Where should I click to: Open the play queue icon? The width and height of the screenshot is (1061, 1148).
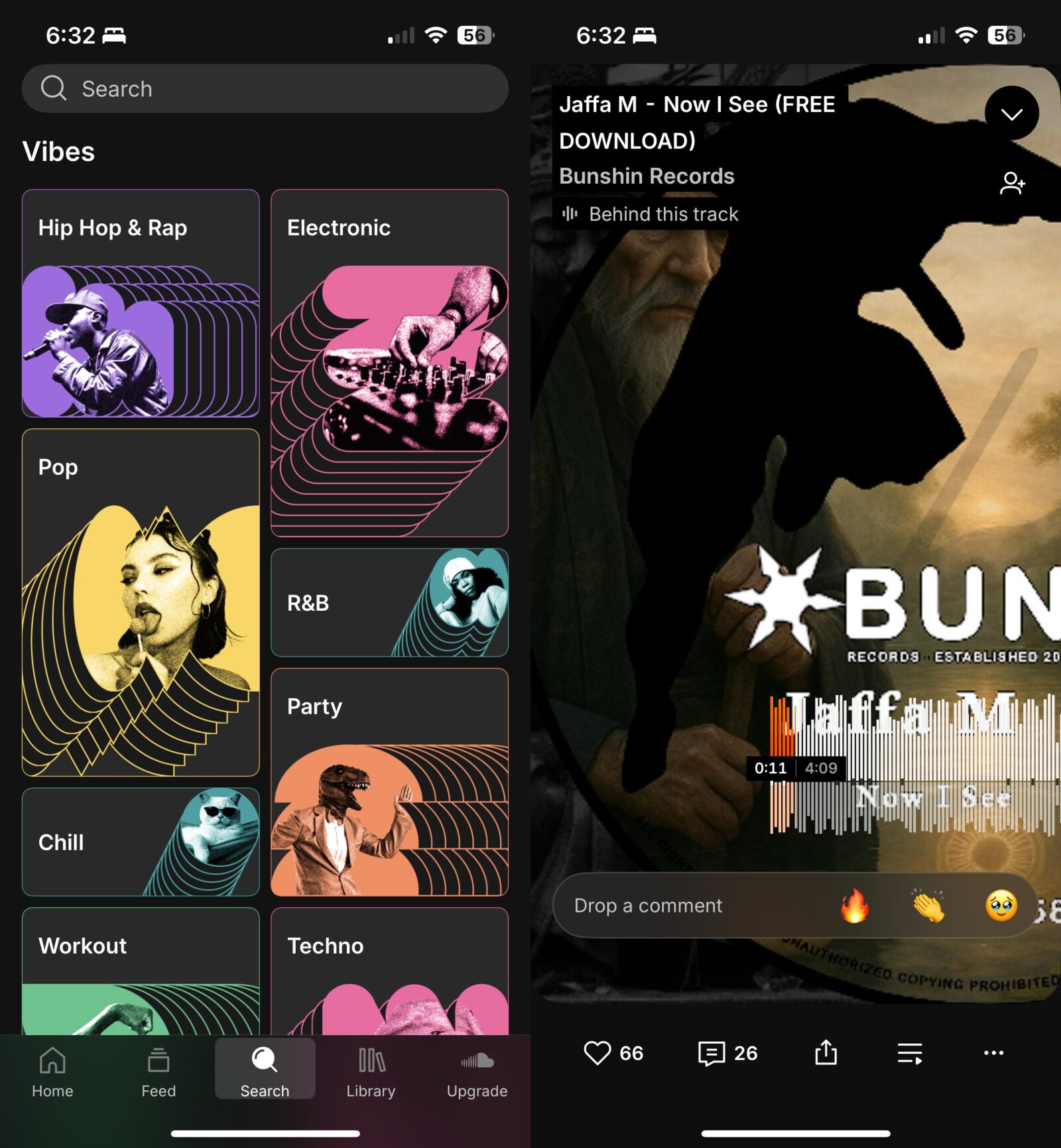(910, 1052)
